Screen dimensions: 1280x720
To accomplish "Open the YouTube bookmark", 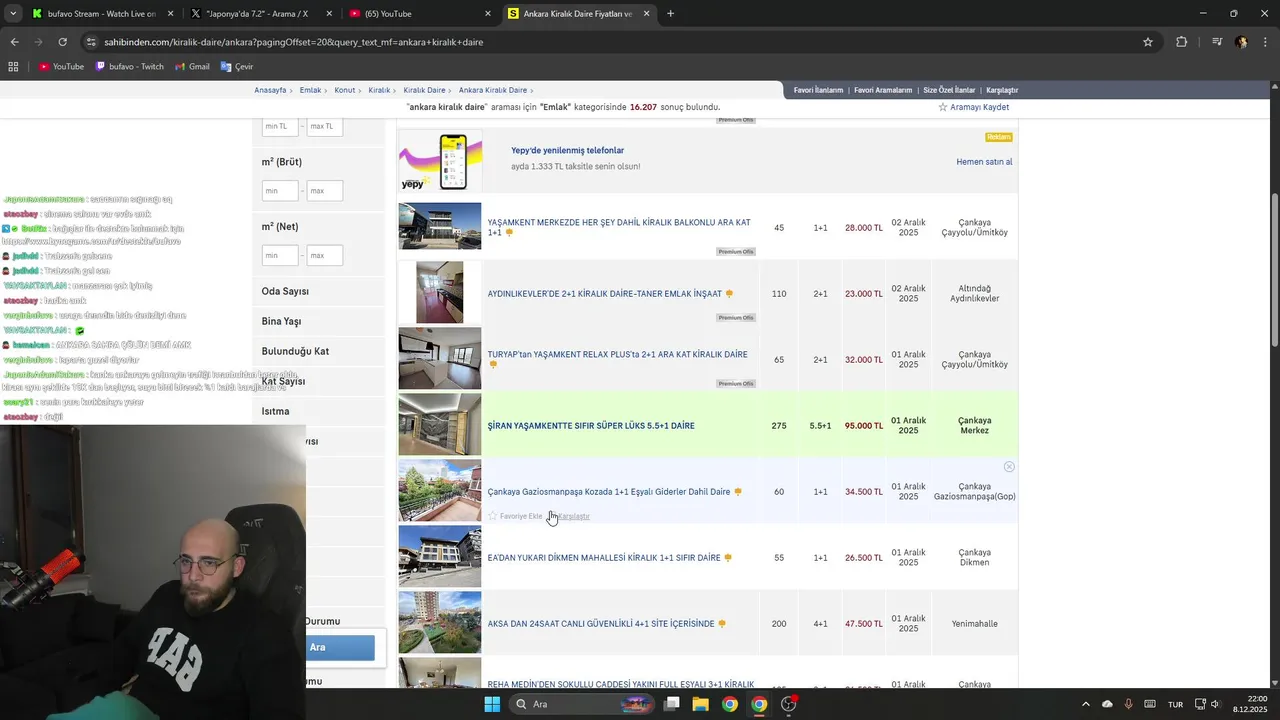I will (x=61, y=66).
